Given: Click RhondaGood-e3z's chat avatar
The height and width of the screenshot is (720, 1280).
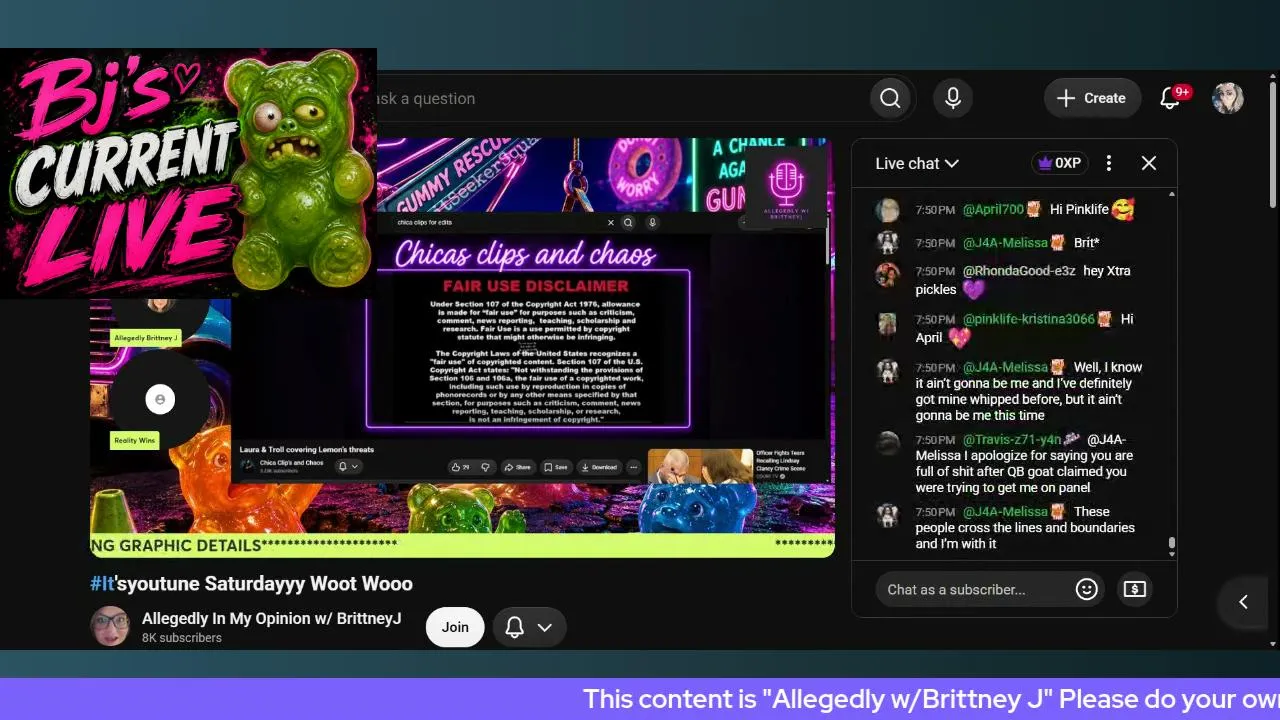Looking at the screenshot, I should (887, 274).
